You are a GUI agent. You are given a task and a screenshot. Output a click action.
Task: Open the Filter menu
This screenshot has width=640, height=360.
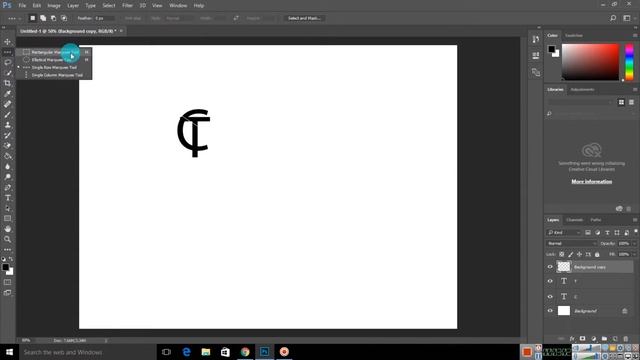pyautogui.click(x=127, y=6)
